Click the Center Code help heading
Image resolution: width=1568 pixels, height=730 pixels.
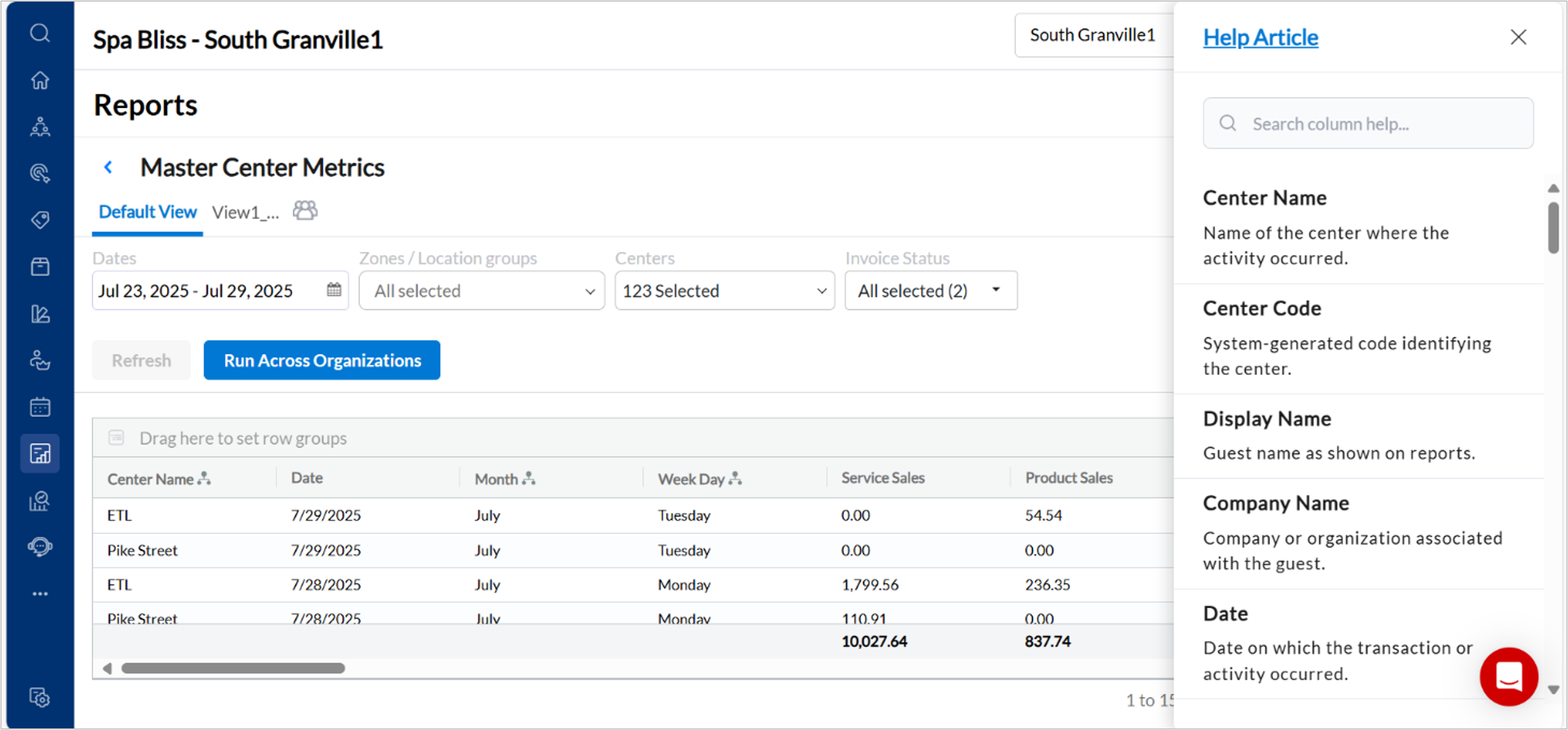1262,308
